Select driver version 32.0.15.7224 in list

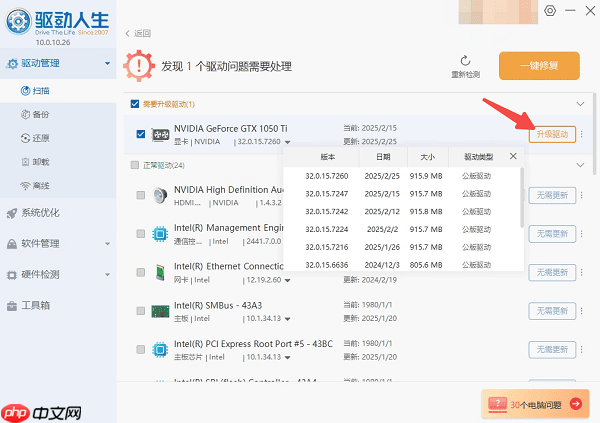tap(402, 229)
